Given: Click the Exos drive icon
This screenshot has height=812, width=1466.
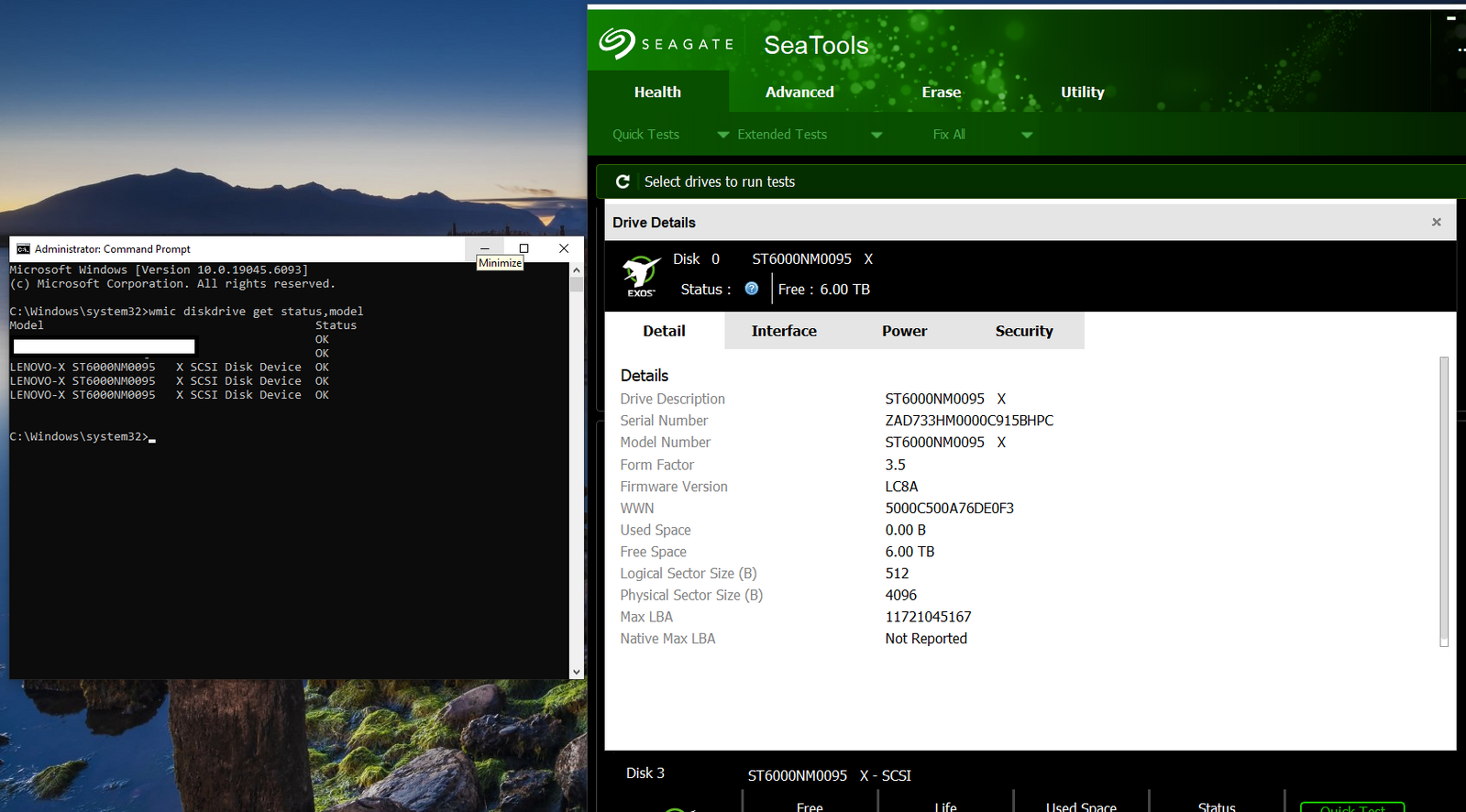Looking at the screenshot, I should [x=640, y=276].
